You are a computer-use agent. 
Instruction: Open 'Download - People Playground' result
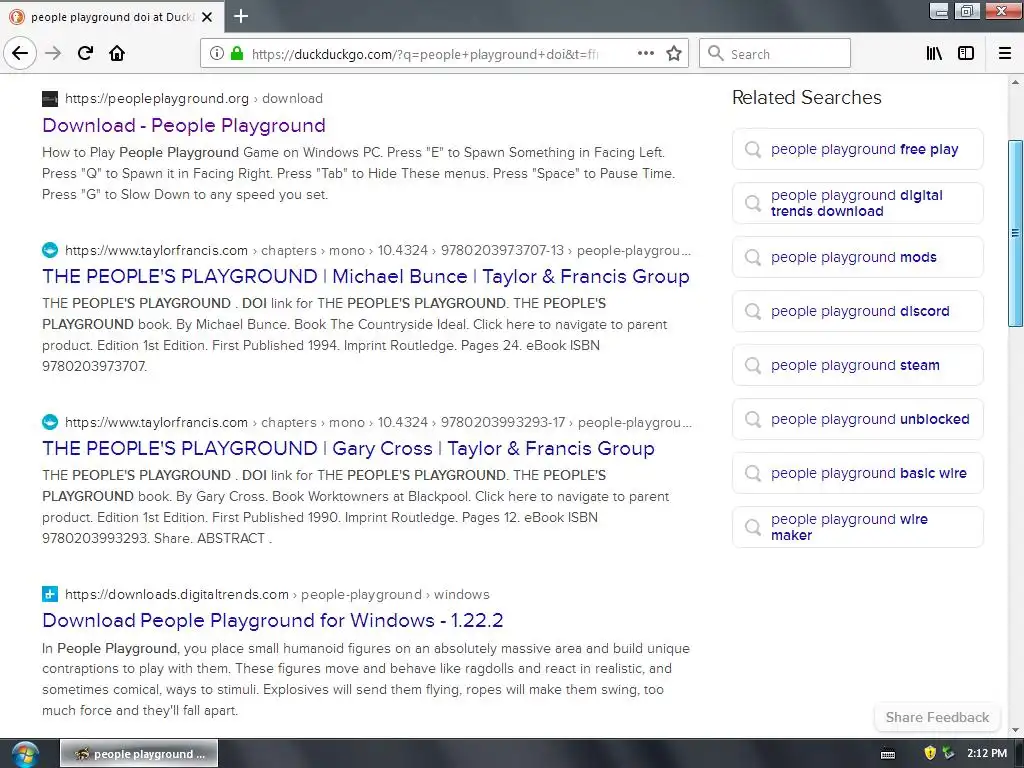pos(184,125)
